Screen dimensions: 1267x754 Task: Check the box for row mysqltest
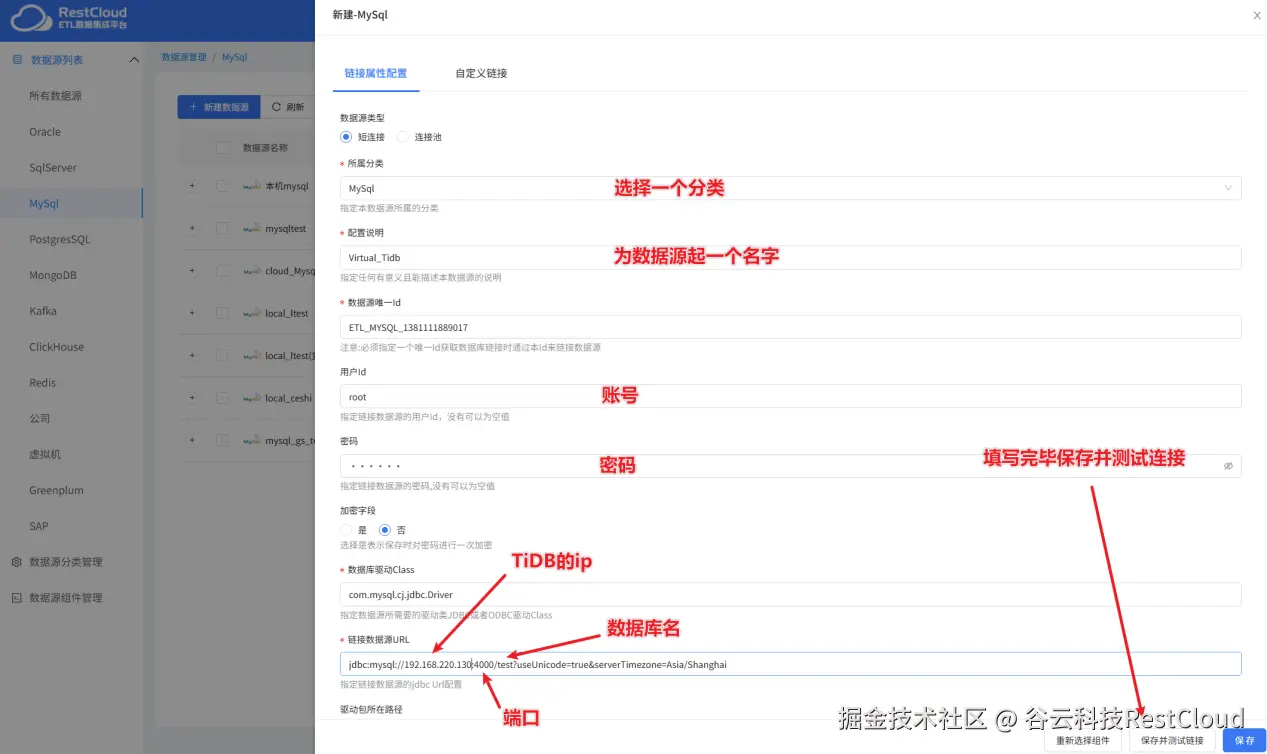222,229
